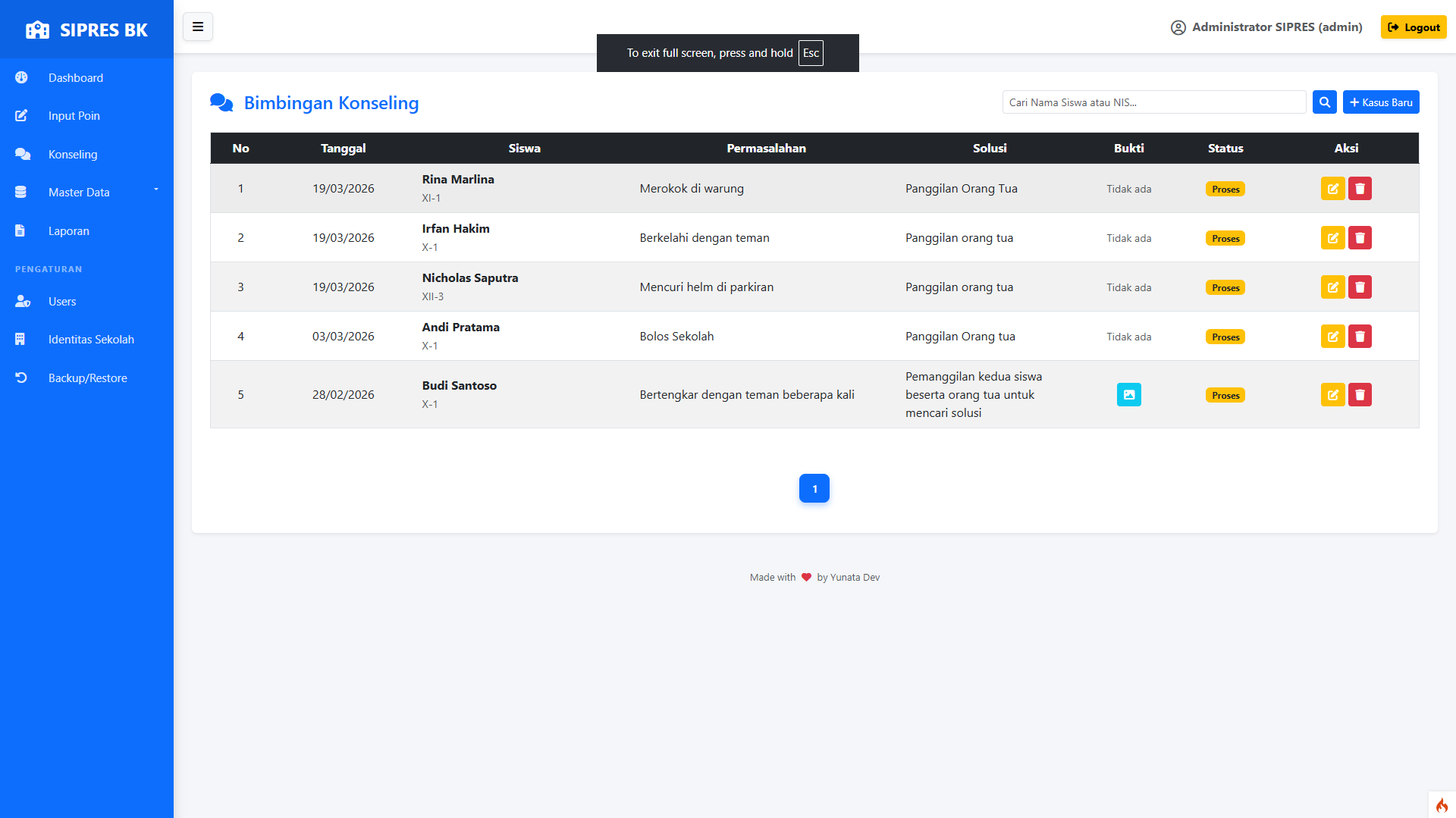Click the SIPRES BK school logo
The height and width of the screenshot is (818, 1456).
click(x=38, y=30)
